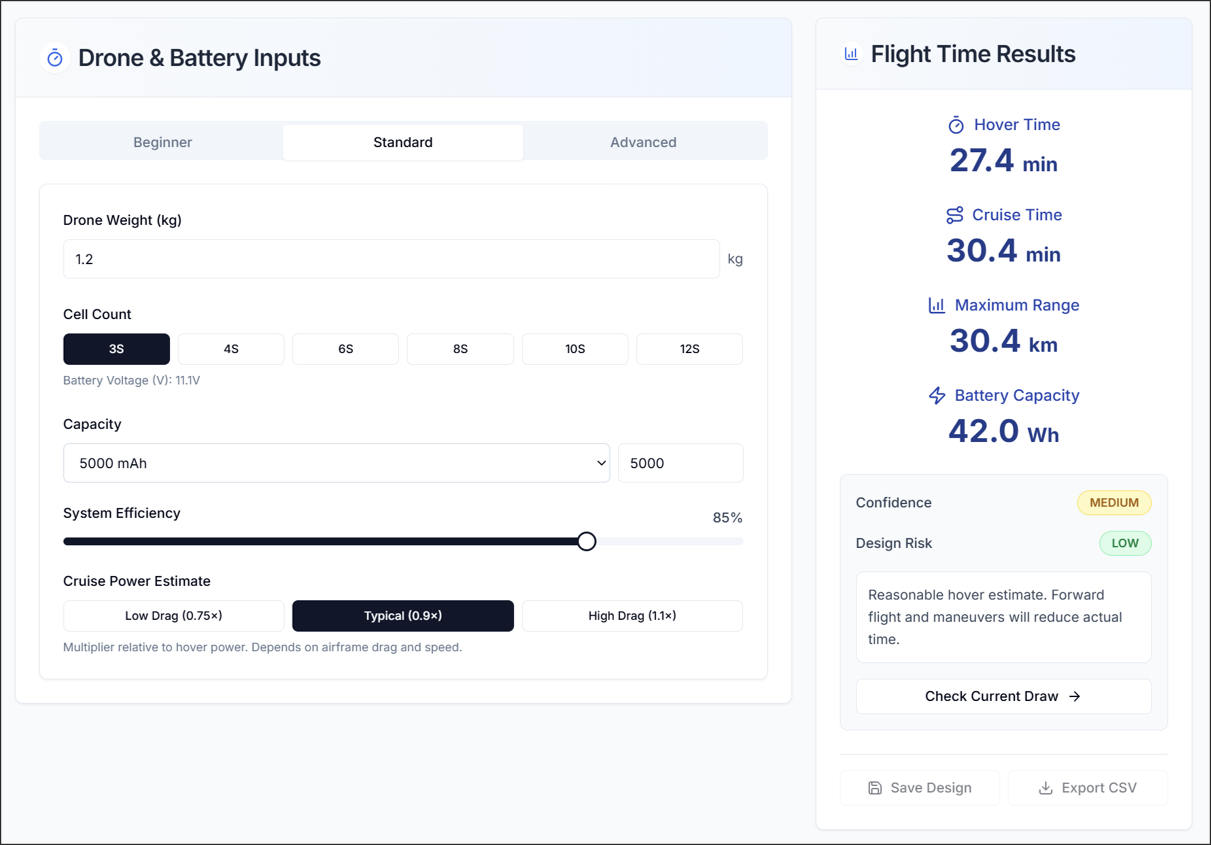Screen dimensions: 1211x845
Task: Switch to the Beginner tab
Action: tap(162, 141)
